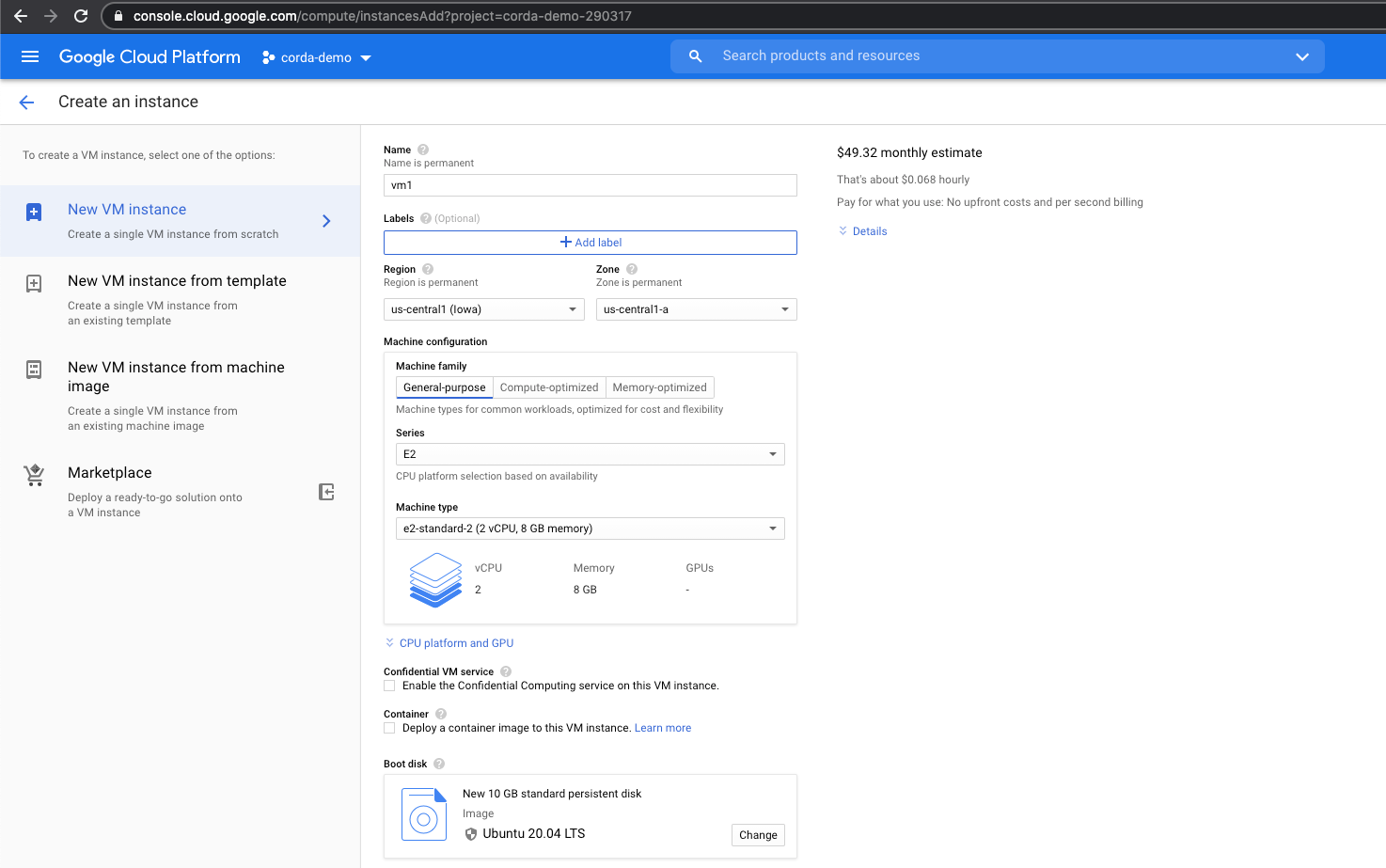
Task: Click the search magnifier icon
Action: (x=696, y=56)
